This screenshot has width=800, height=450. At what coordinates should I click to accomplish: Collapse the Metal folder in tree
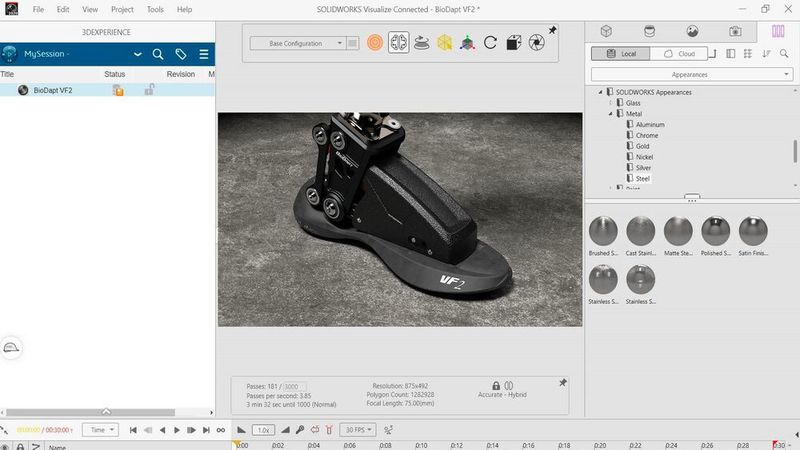[x=610, y=114]
